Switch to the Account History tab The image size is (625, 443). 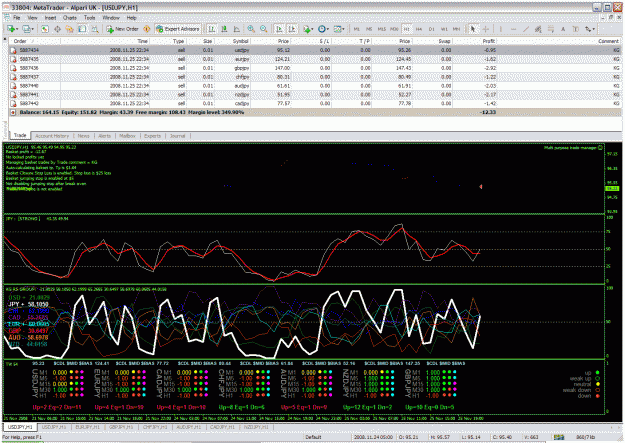(52, 136)
